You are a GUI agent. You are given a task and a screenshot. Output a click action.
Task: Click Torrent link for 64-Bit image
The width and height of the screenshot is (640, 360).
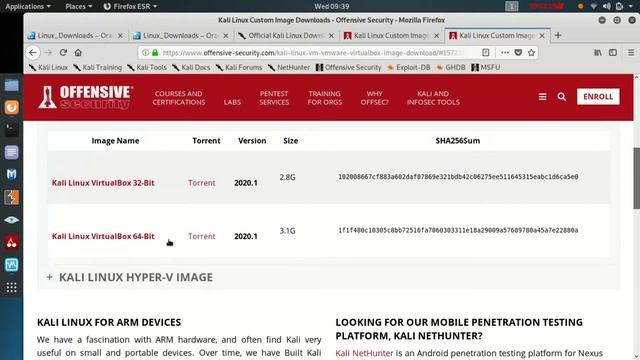pyautogui.click(x=202, y=236)
